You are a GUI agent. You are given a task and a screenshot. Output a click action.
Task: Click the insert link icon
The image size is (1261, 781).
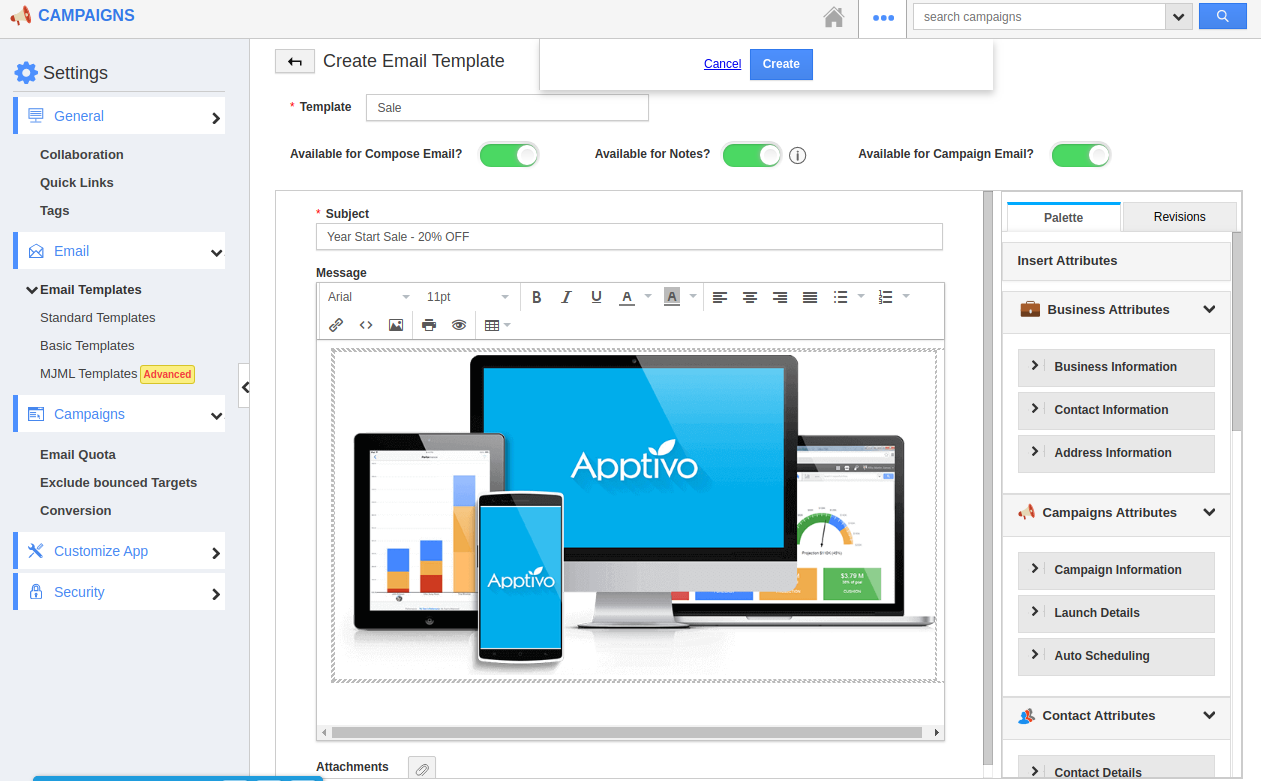coord(336,325)
